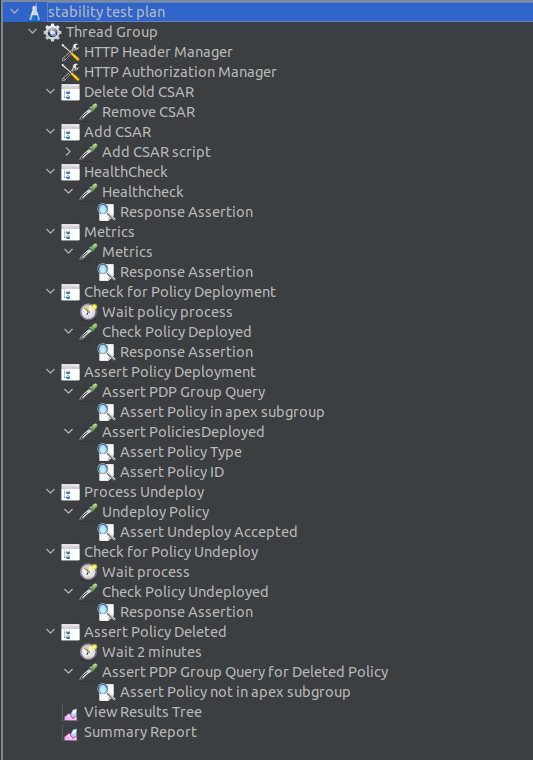Screen dimensions: 533x760
Task: Click the Assert Policy Deployment controller icon
Action: [70, 372]
